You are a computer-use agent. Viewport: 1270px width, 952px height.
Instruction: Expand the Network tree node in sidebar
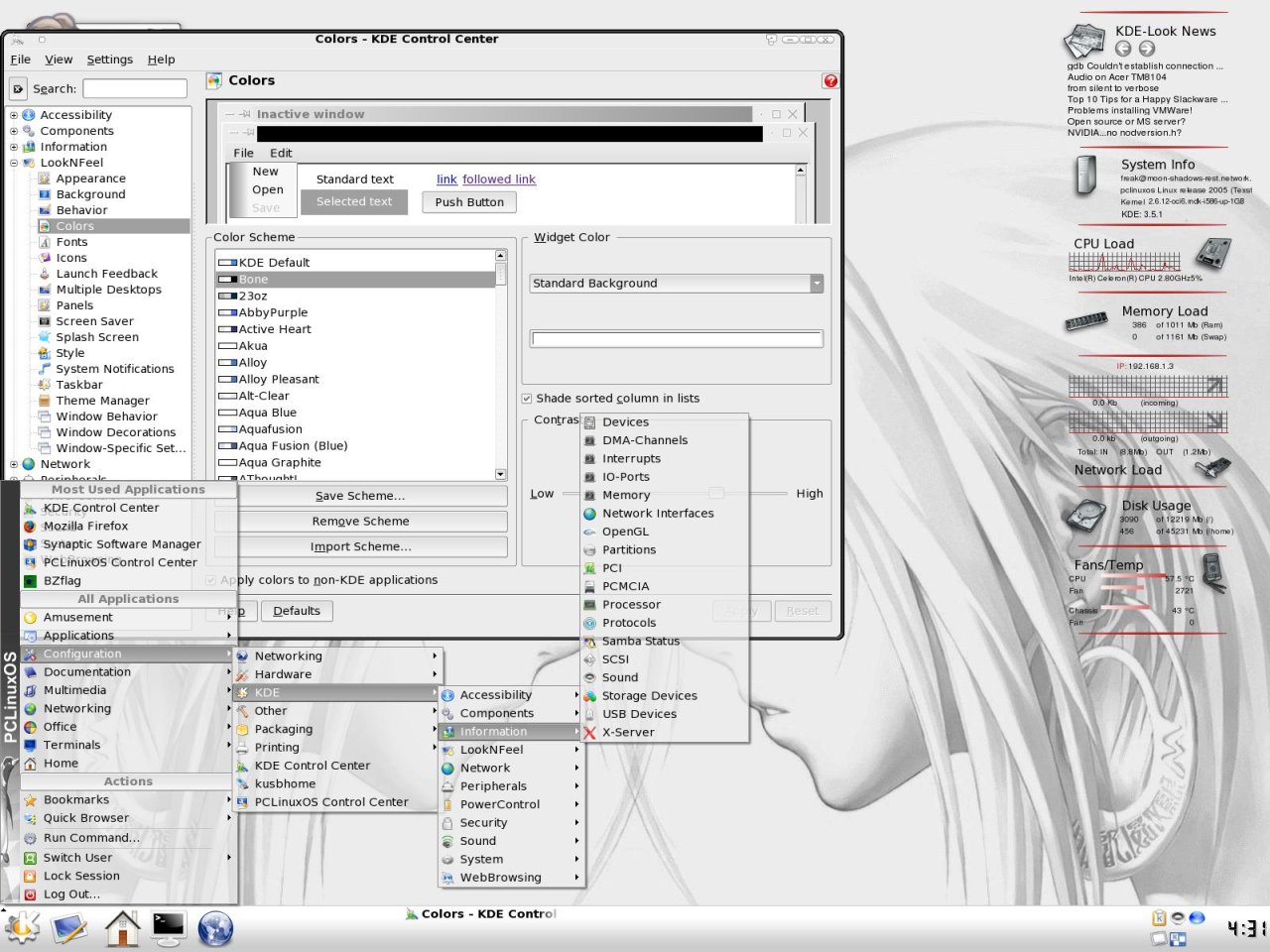tap(14, 464)
